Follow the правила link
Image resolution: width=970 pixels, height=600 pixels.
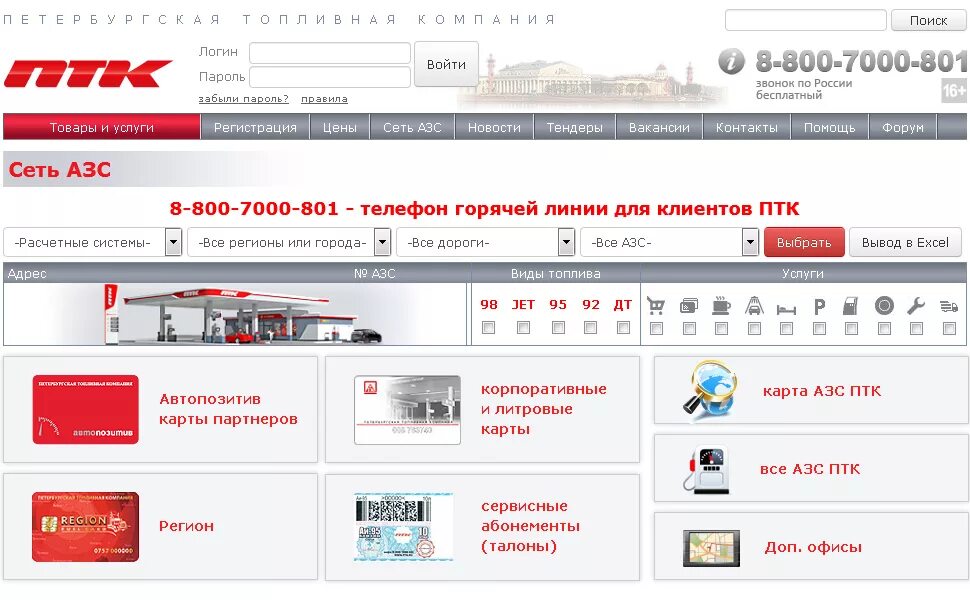(x=324, y=99)
